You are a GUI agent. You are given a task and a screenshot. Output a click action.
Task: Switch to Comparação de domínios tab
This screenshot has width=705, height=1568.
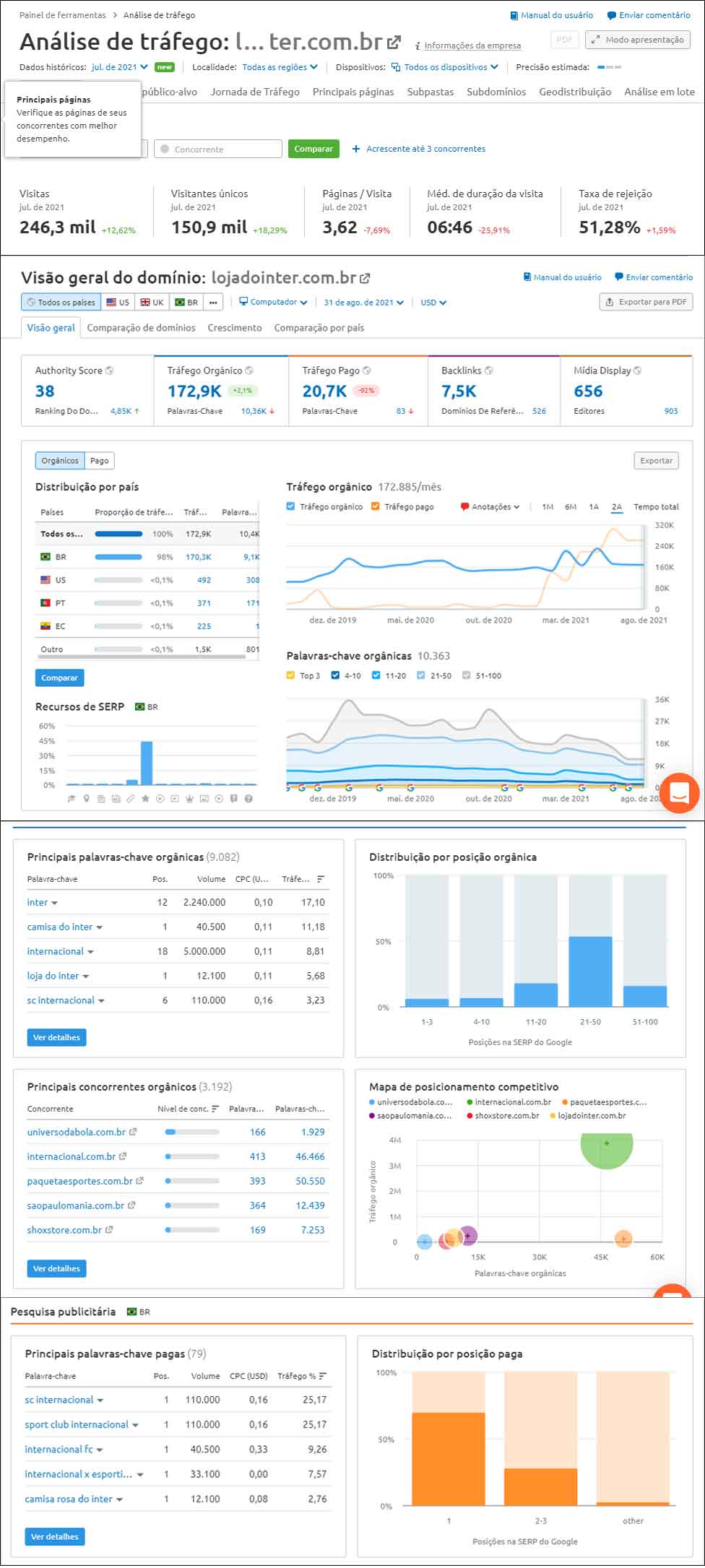141,328
